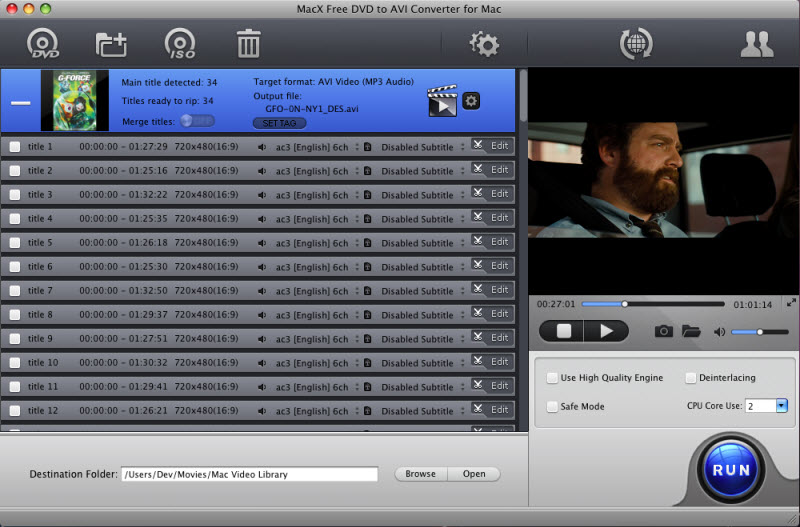Image resolution: width=800 pixels, height=527 pixels.
Task: Check the title 1 checkbox
Action: [15, 147]
